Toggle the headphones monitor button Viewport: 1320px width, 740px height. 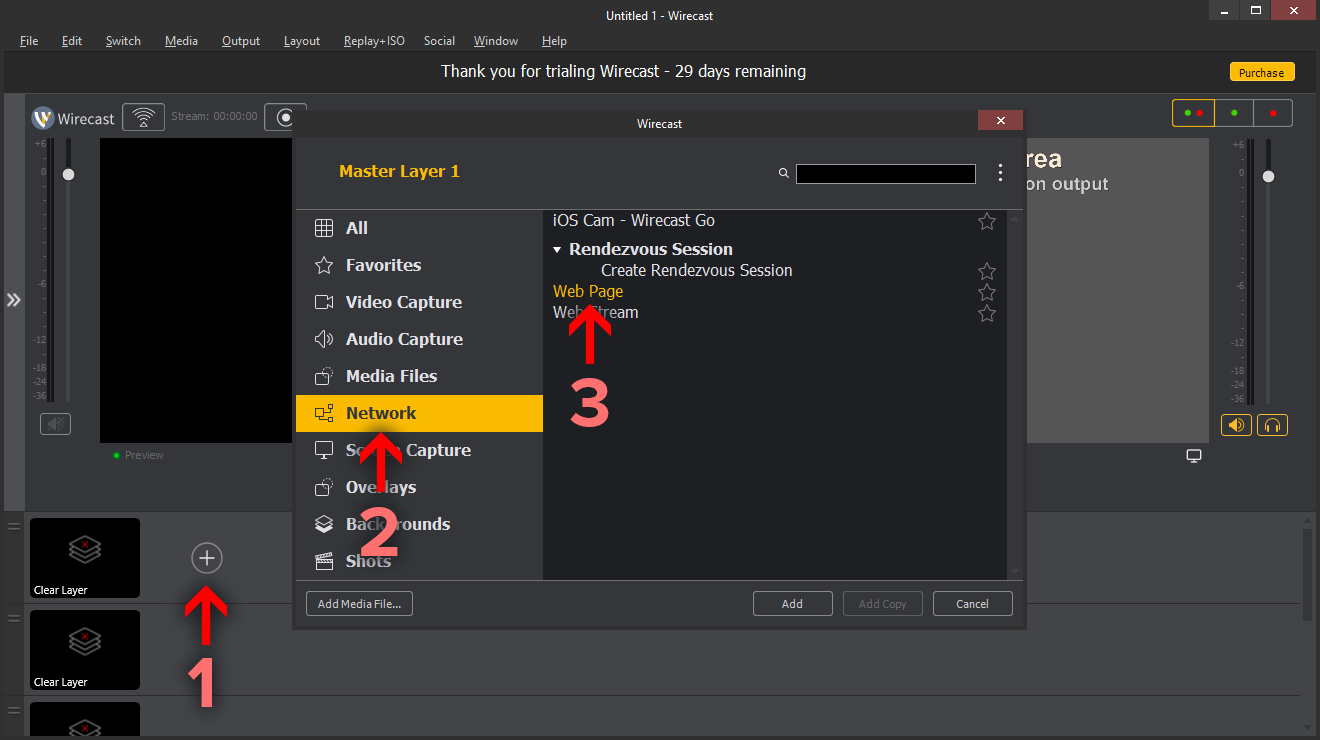(1272, 425)
